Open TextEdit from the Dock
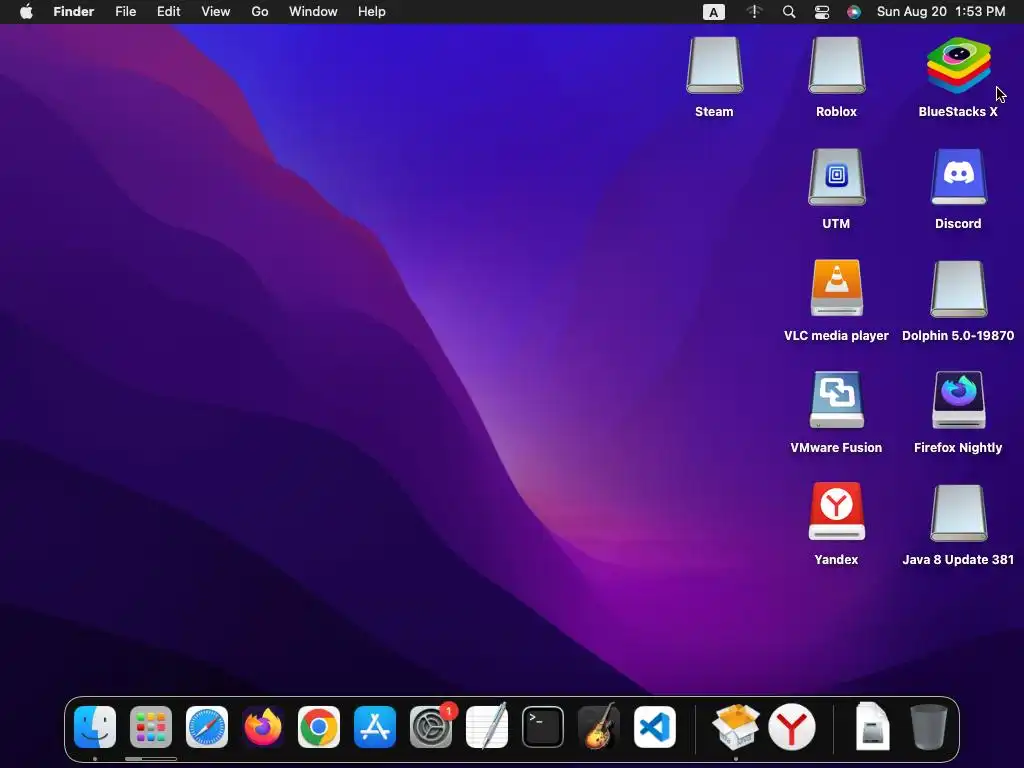1024x768 pixels. click(x=487, y=727)
